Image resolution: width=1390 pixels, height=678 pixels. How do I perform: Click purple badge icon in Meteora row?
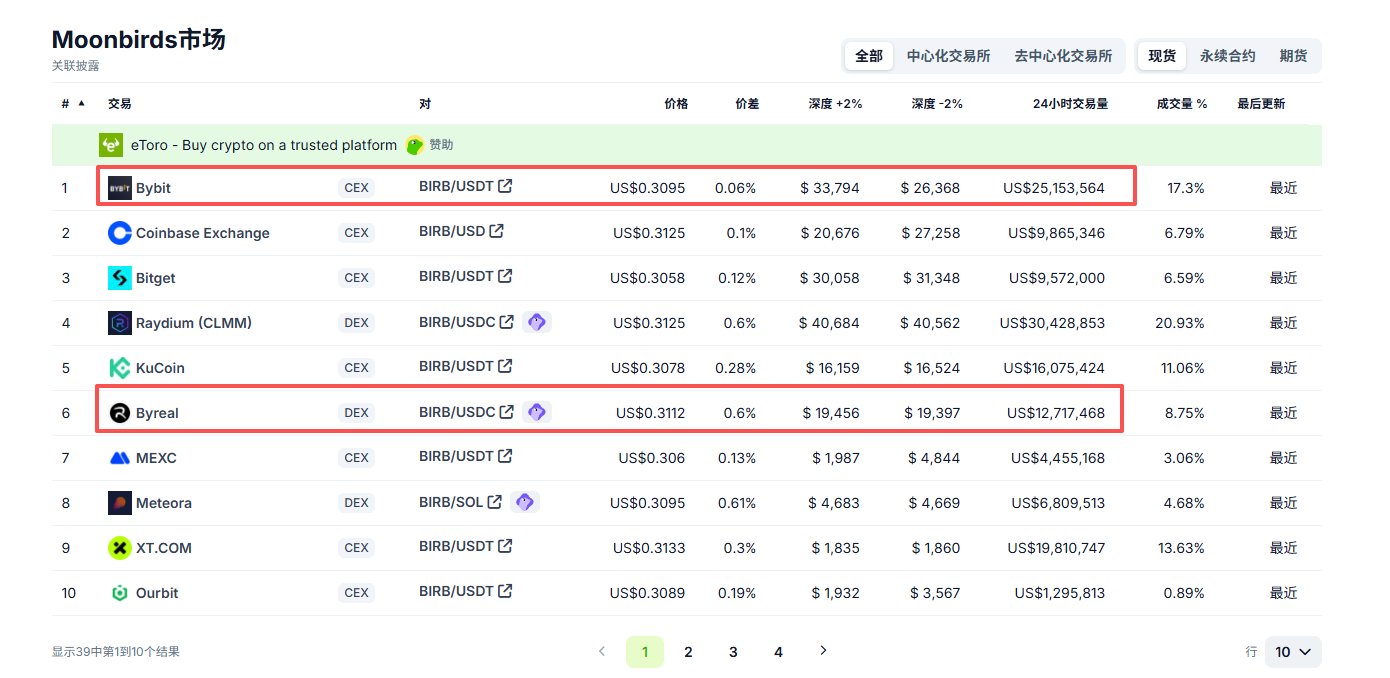pyautogui.click(x=525, y=502)
